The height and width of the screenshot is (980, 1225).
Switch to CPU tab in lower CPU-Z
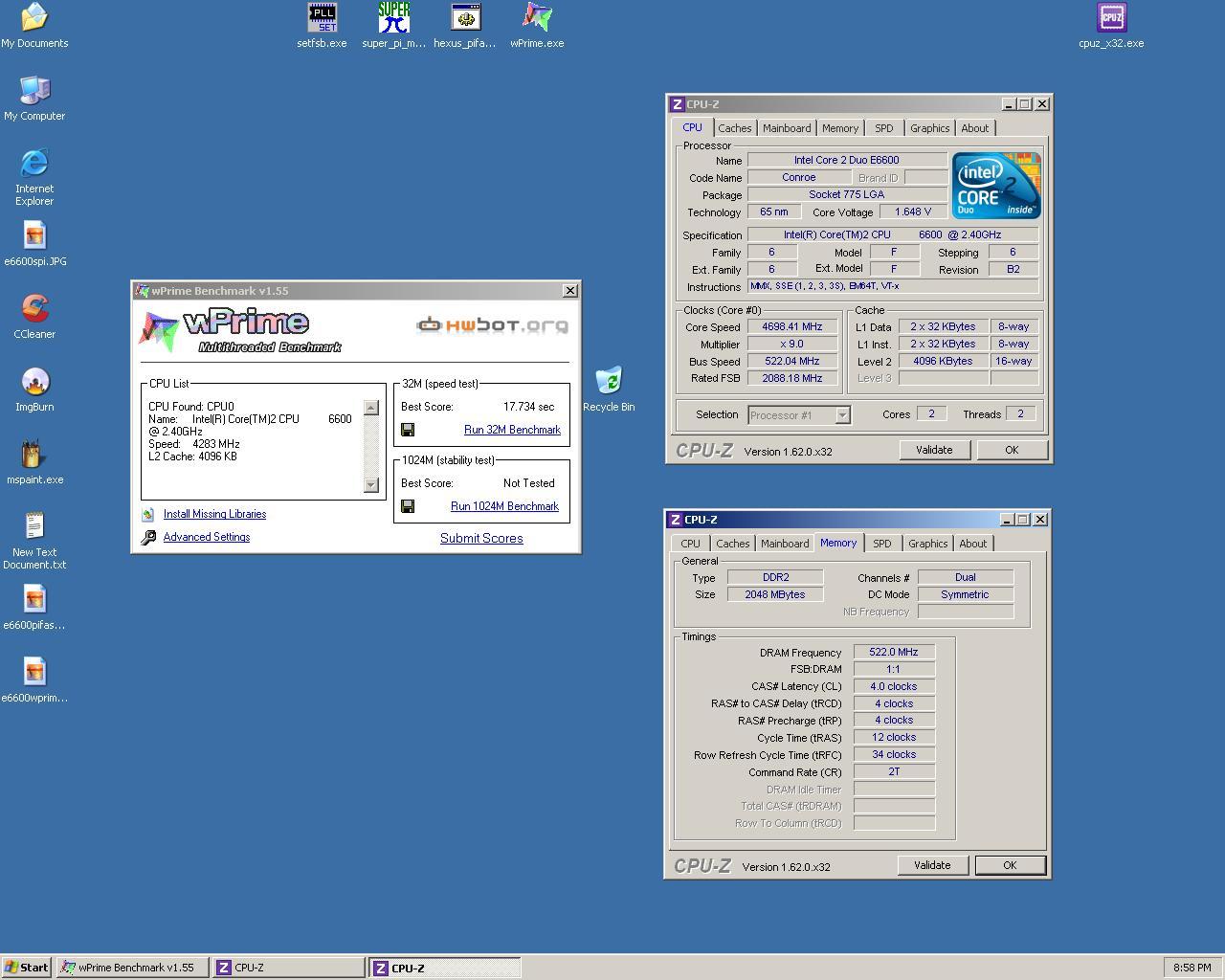690,544
